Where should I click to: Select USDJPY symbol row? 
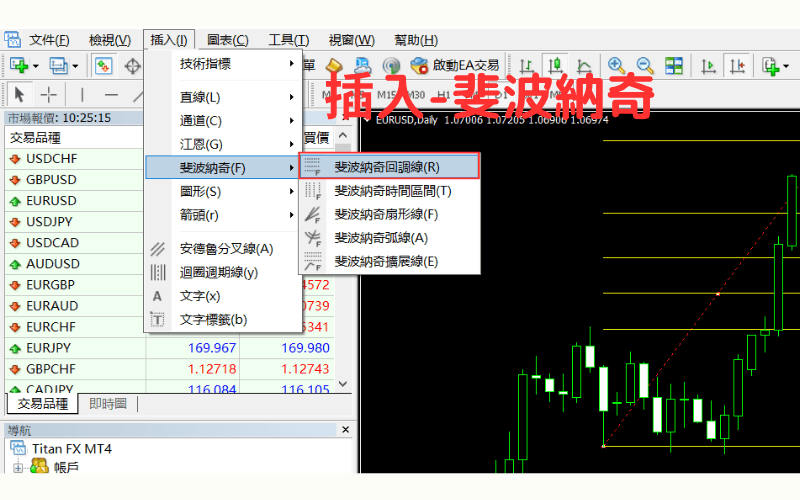tap(74, 221)
